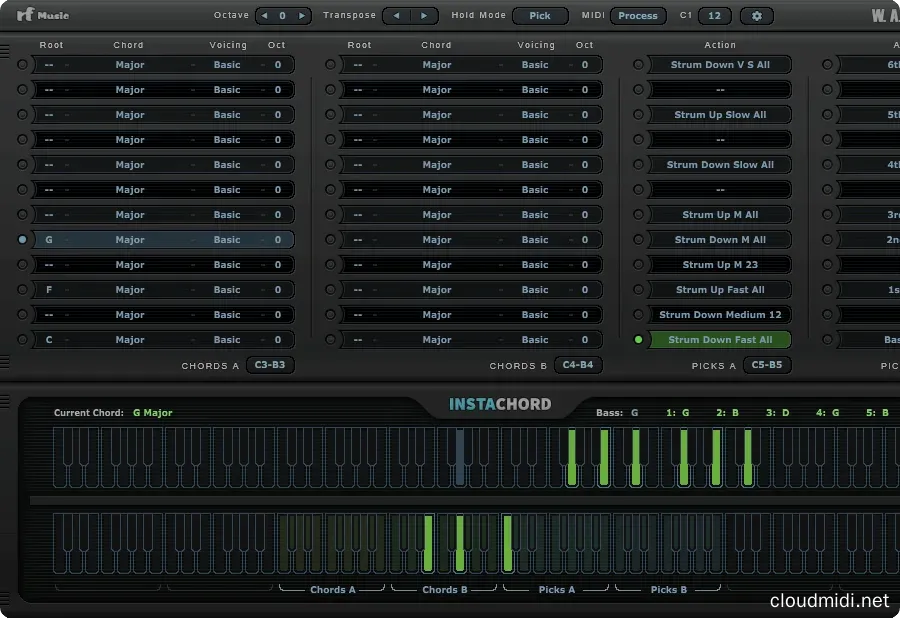The height and width of the screenshot is (618, 900).
Task: Open the Chord dropdown on the highlighted G row
Action: pyautogui.click(x=130, y=239)
